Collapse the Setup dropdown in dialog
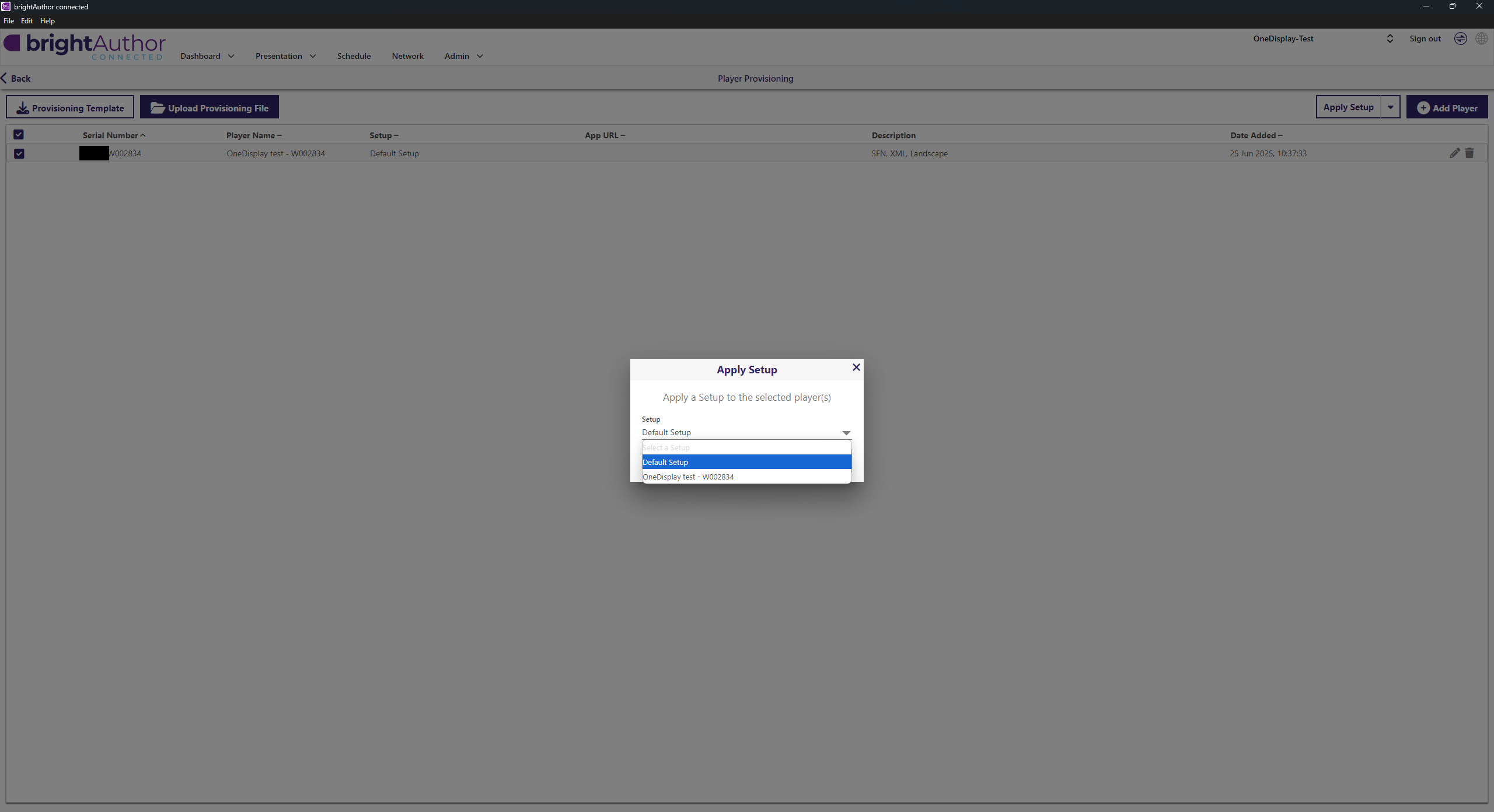 [846, 432]
